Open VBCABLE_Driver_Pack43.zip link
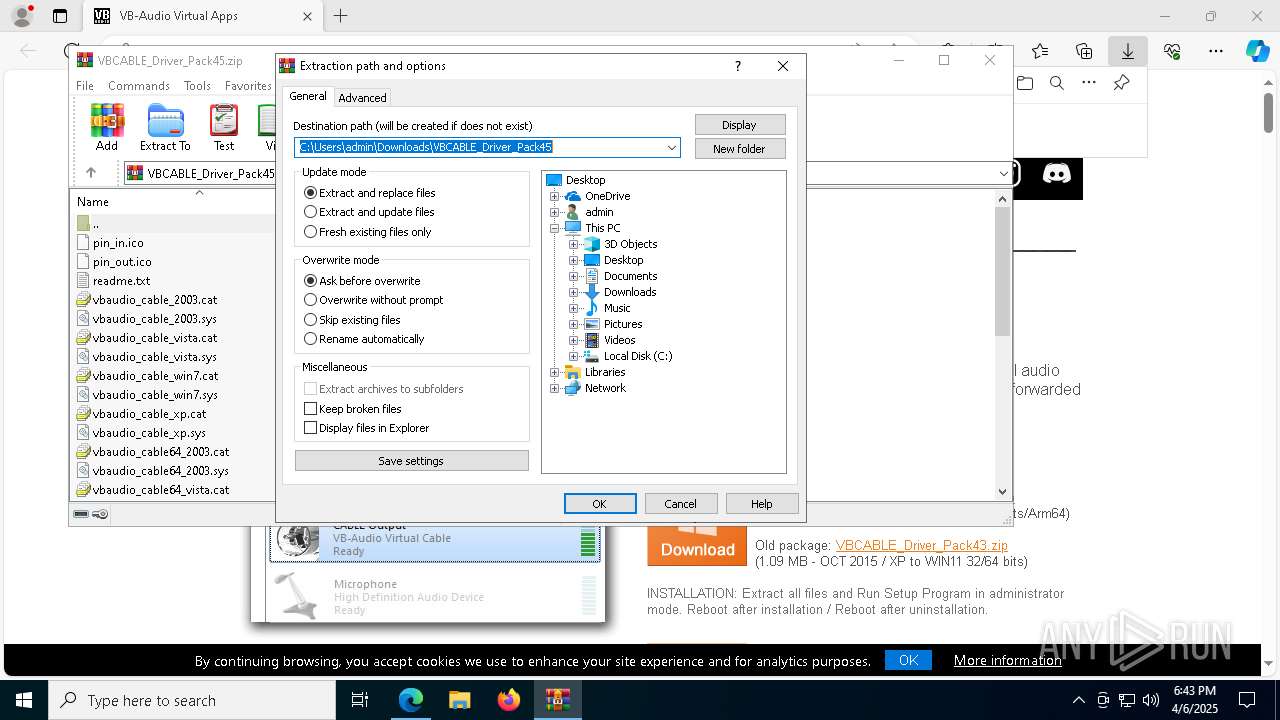Image resolution: width=1280 pixels, height=720 pixels. coord(922,545)
